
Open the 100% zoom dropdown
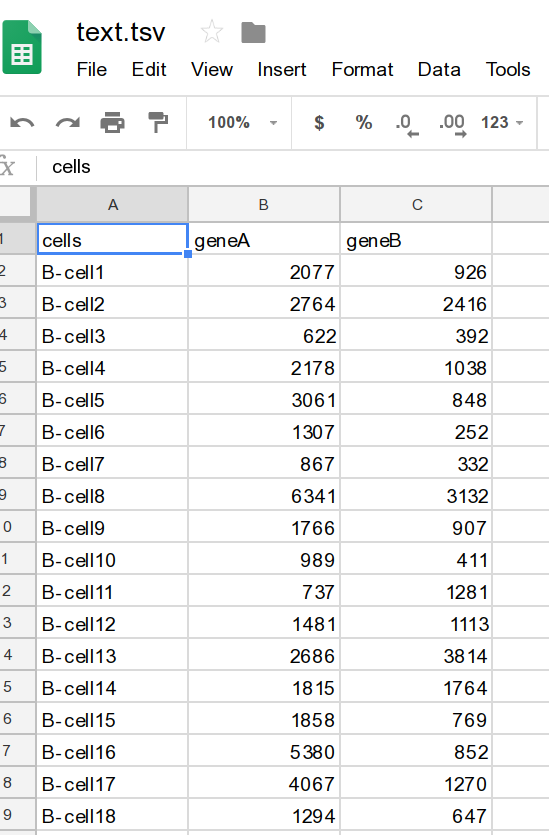(x=242, y=123)
